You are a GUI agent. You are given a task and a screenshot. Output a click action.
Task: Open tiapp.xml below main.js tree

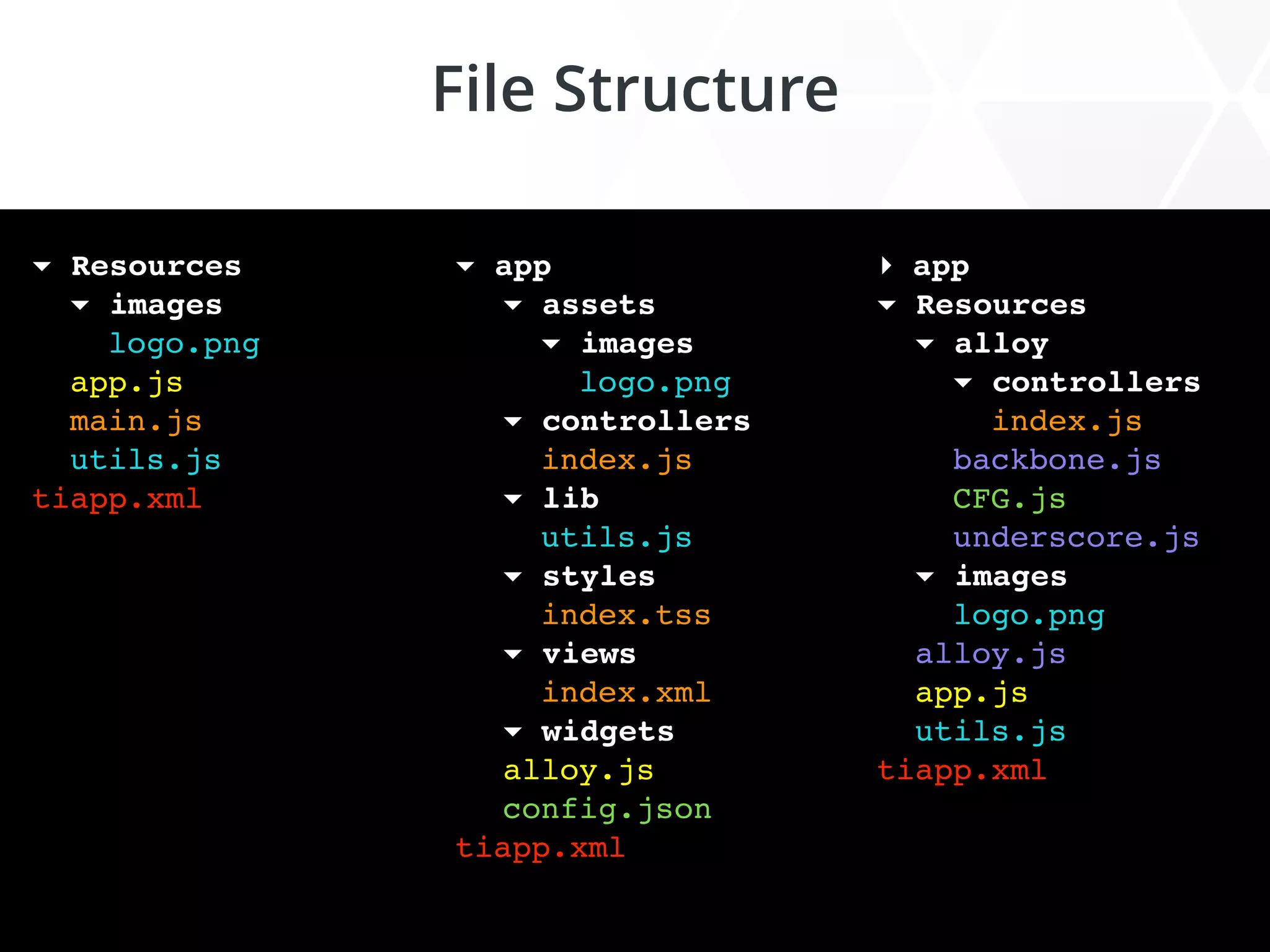click(x=117, y=499)
